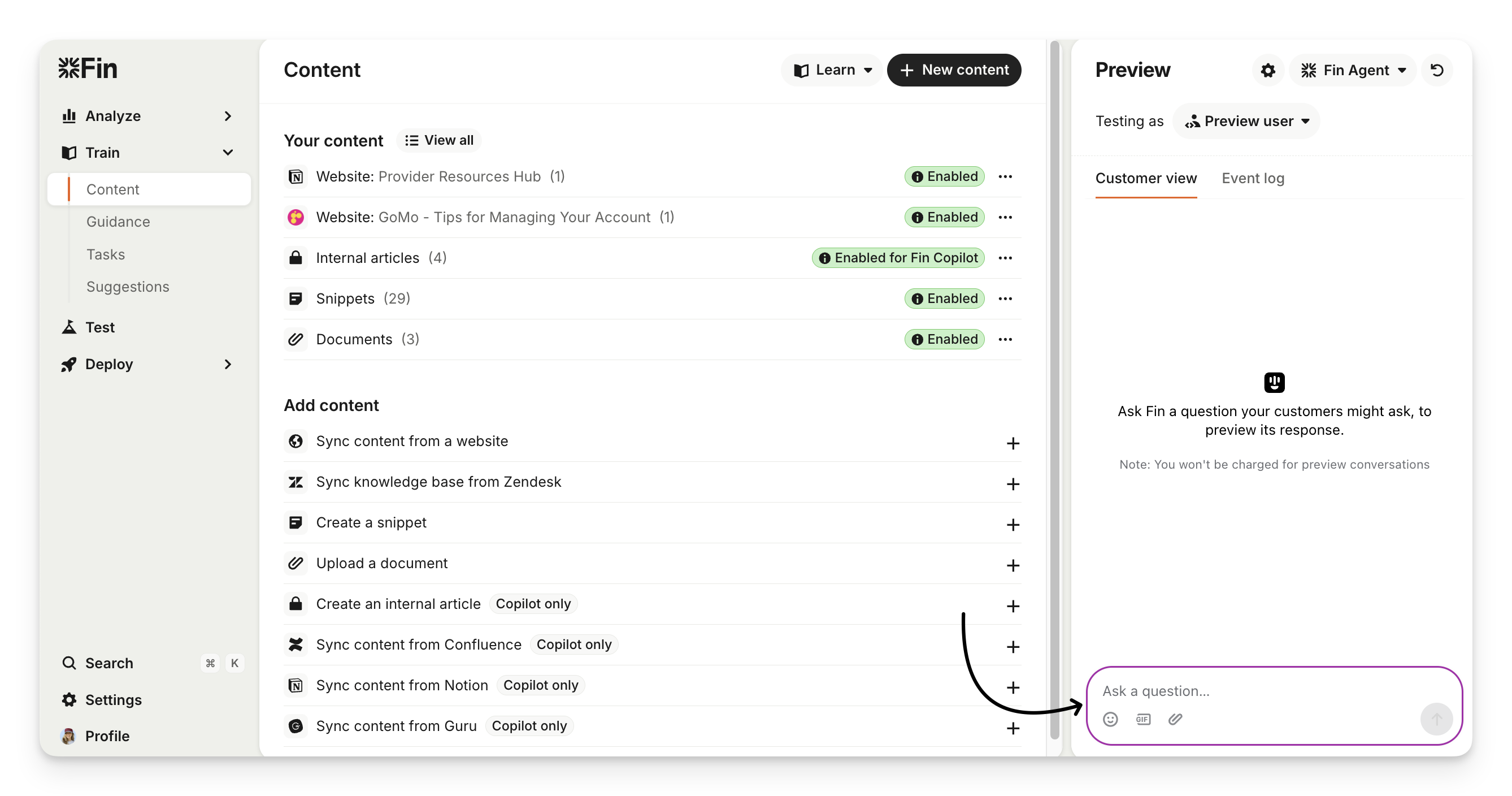Click the New content button
This screenshot has height=796, width=1512.
(954, 71)
